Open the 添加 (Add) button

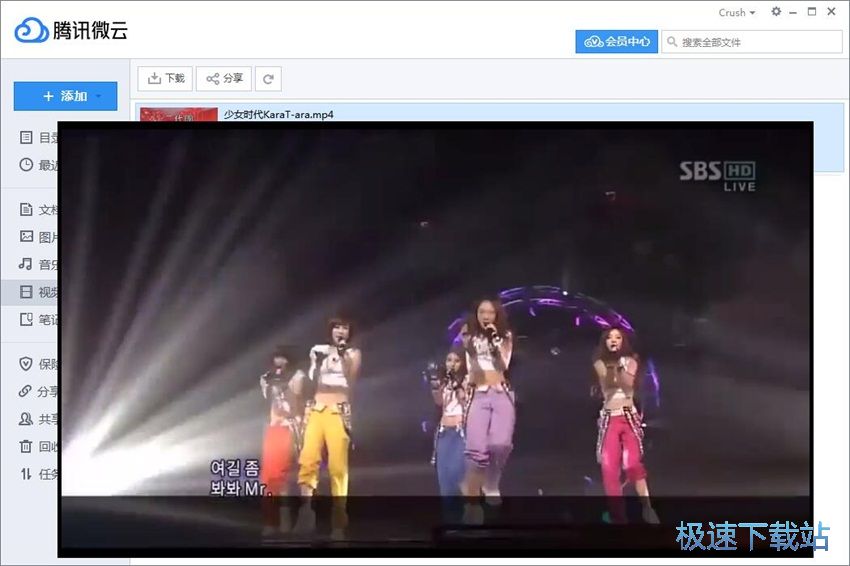click(x=66, y=96)
